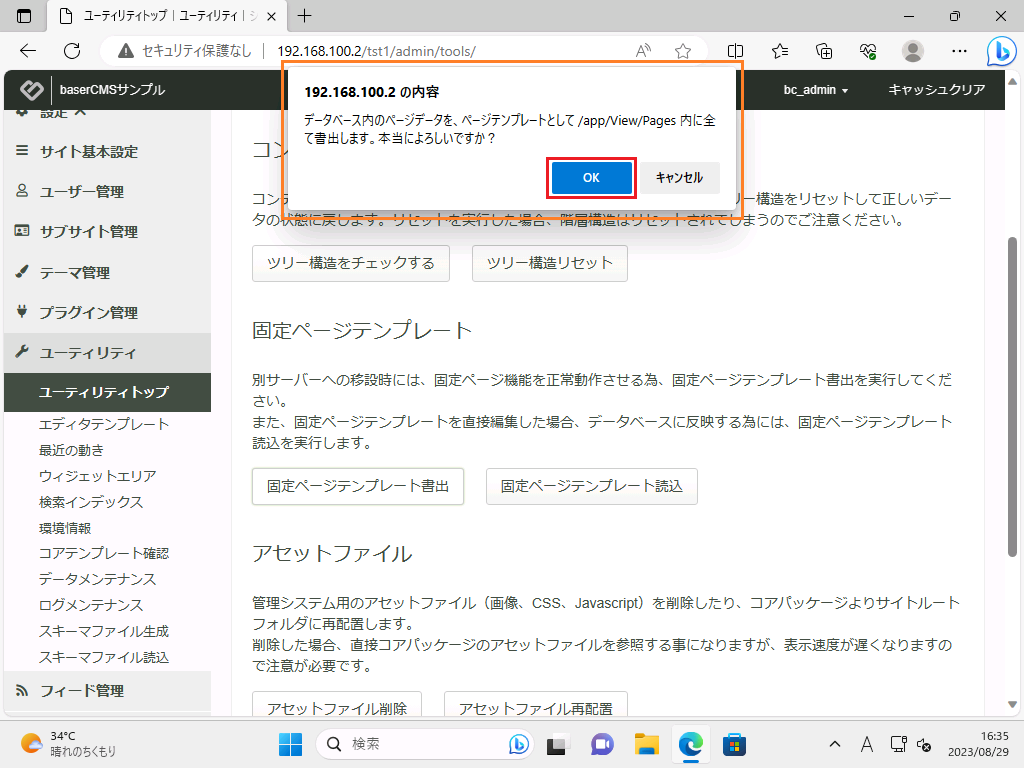Viewport: 1024px width, 768px height.
Task: Open File Explorer from taskbar
Action: point(647,744)
